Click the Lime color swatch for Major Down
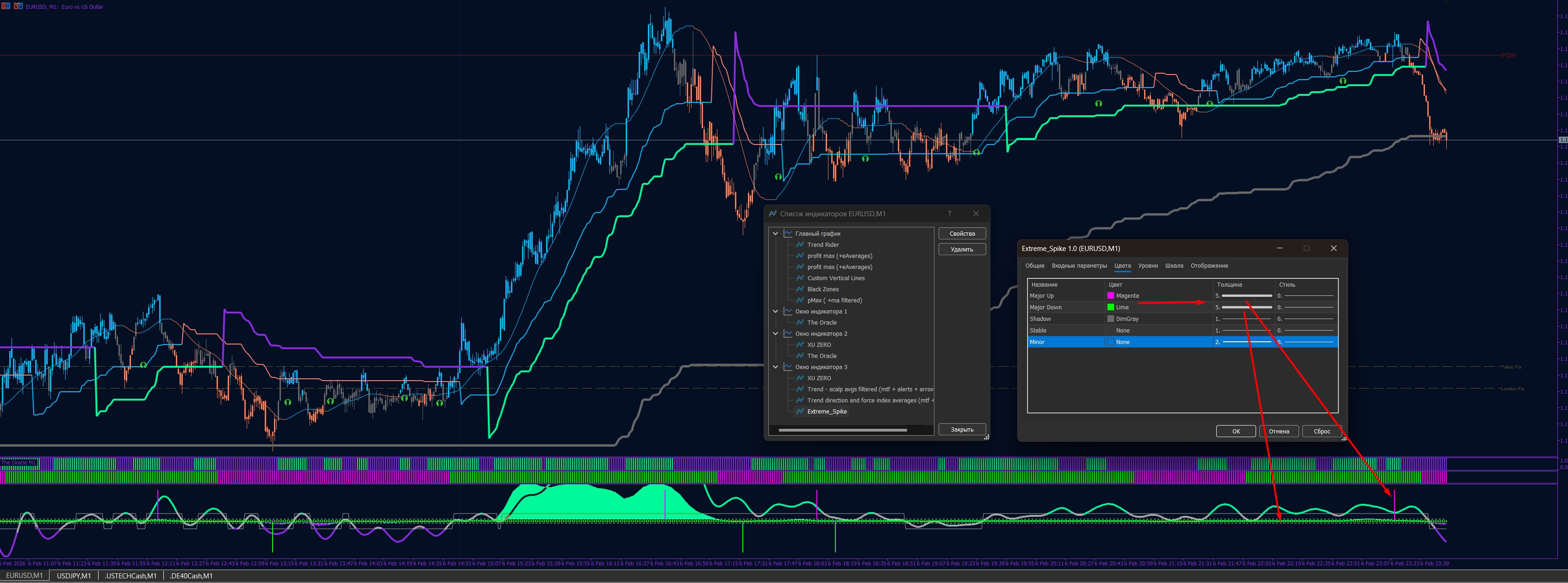Screen dimensions: 1568x583 (x=1110, y=307)
